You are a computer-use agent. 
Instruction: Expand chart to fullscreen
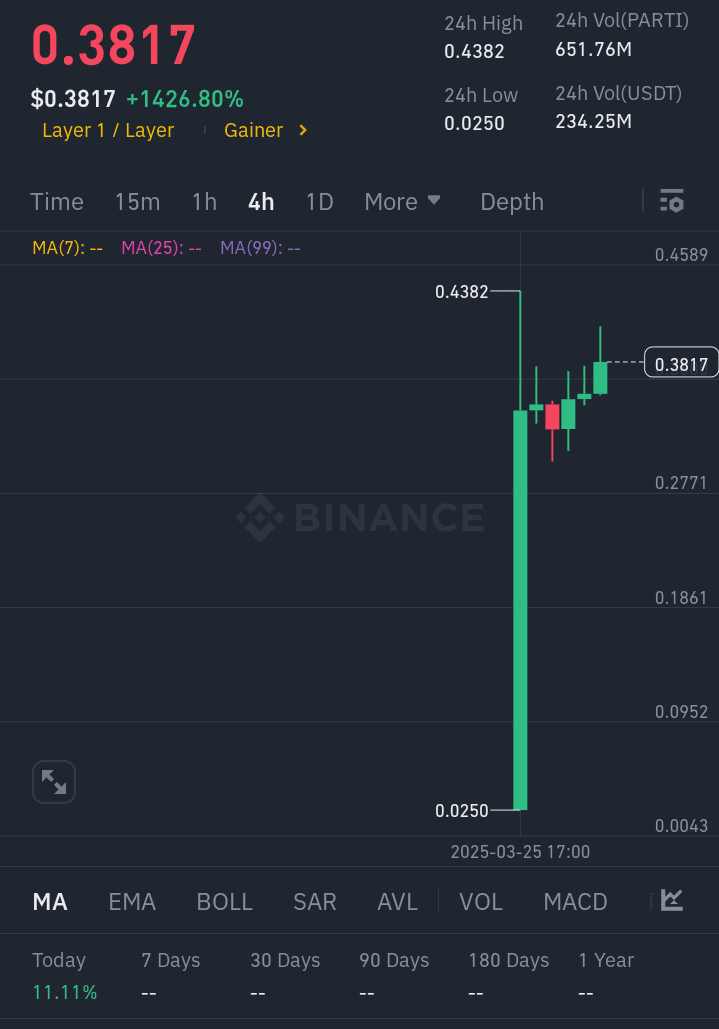(x=54, y=782)
